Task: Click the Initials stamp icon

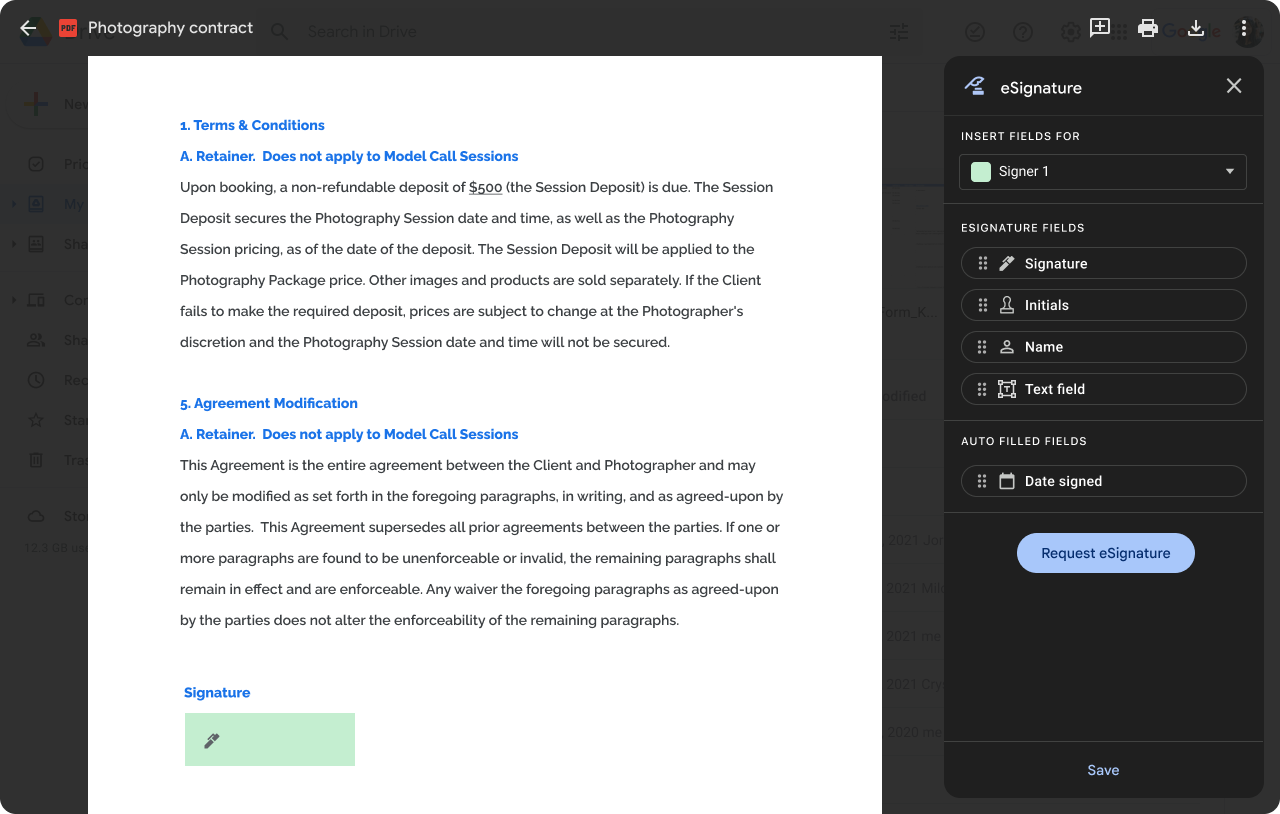Action: tap(1007, 305)
